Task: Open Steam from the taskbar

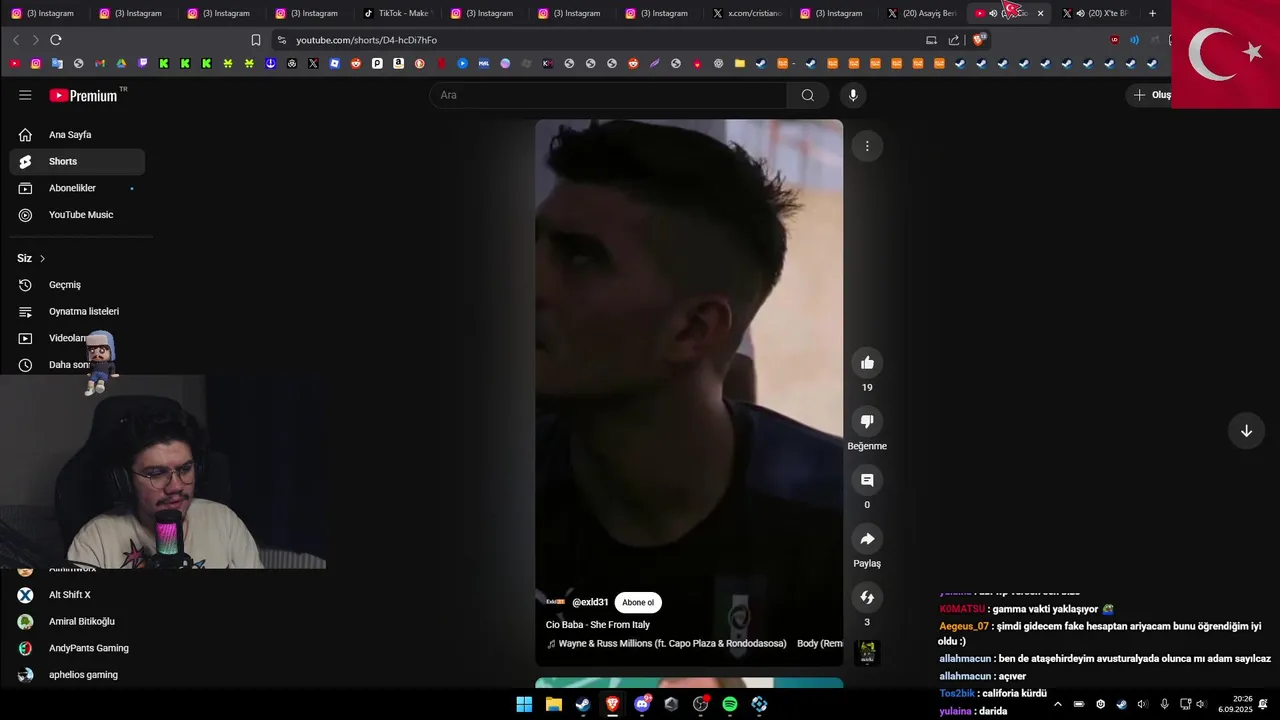Action: 583,704
